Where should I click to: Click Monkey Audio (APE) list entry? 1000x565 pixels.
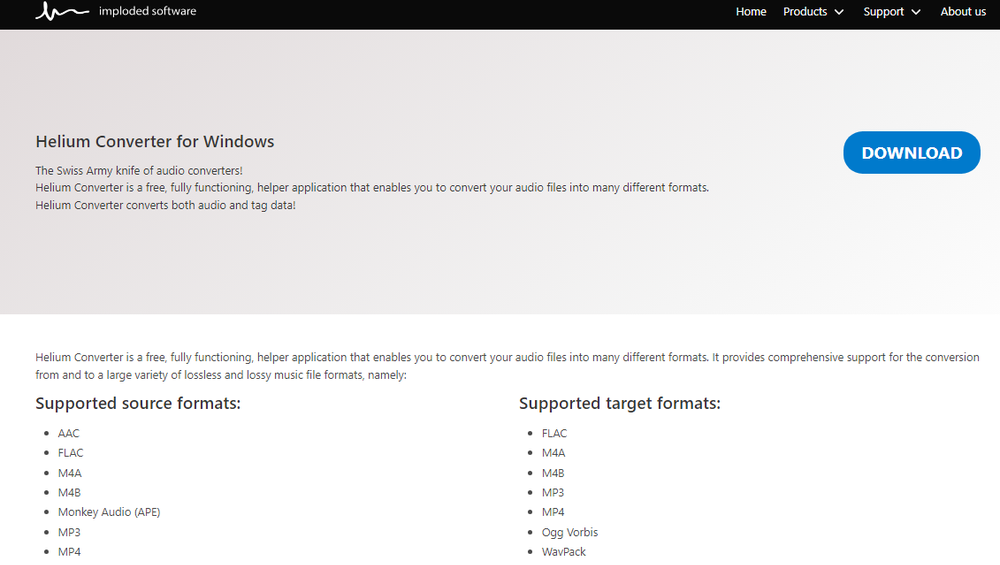point(109,512)
